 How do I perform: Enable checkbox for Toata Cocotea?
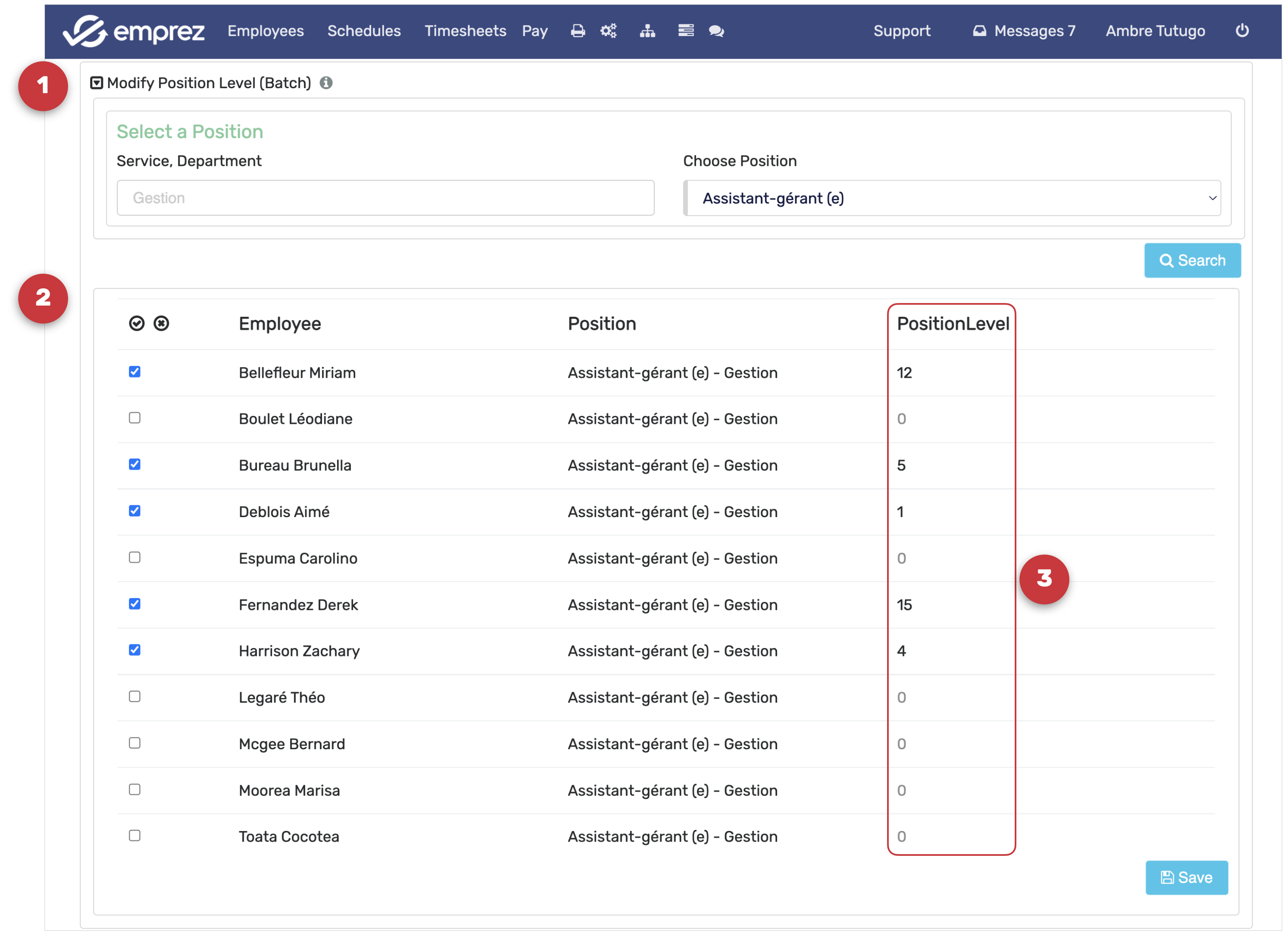(135, 836)
